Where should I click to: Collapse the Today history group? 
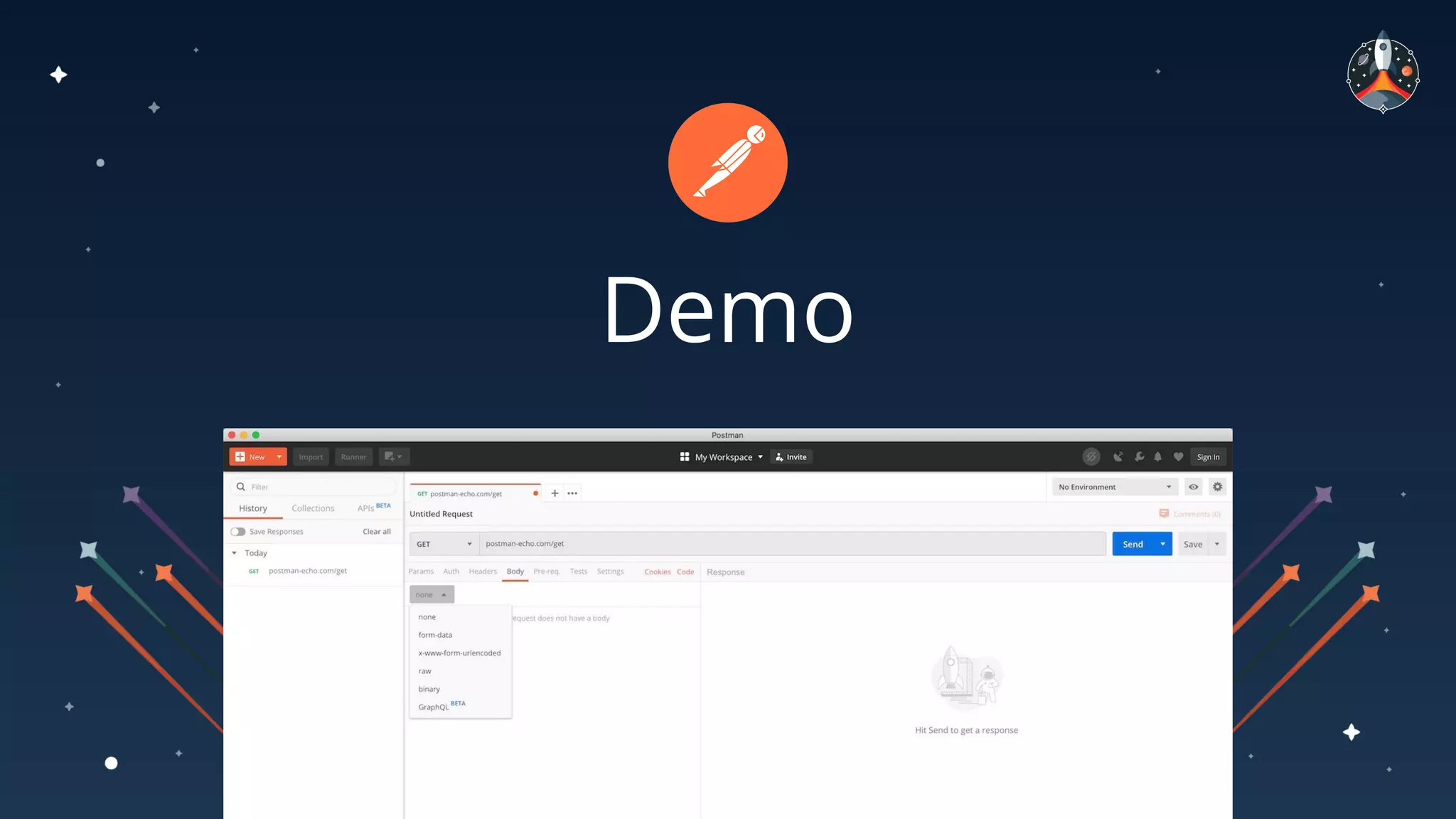pyautogui.click(x=234, y=553)
